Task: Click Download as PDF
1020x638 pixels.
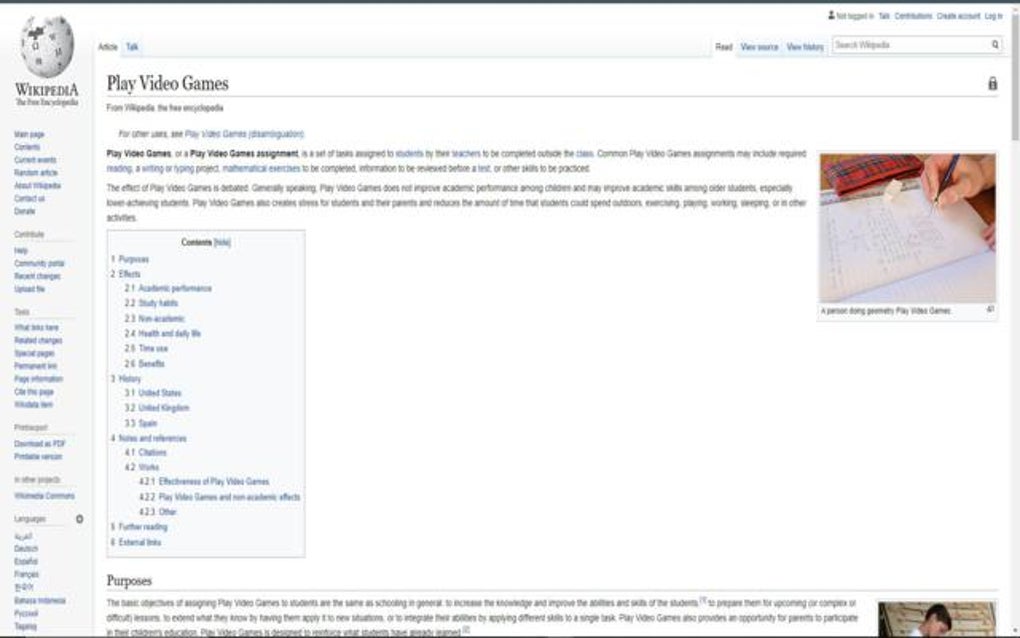Action: (x=40, y=444)
